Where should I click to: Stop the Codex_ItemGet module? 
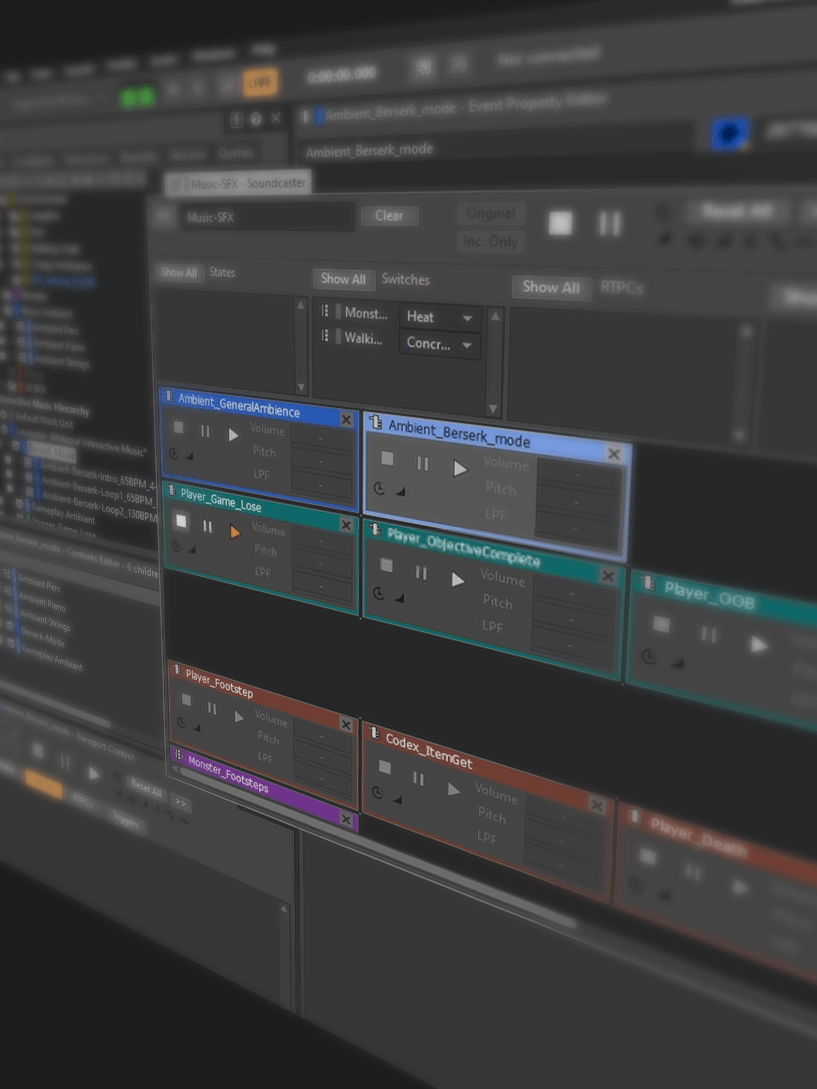383,767
